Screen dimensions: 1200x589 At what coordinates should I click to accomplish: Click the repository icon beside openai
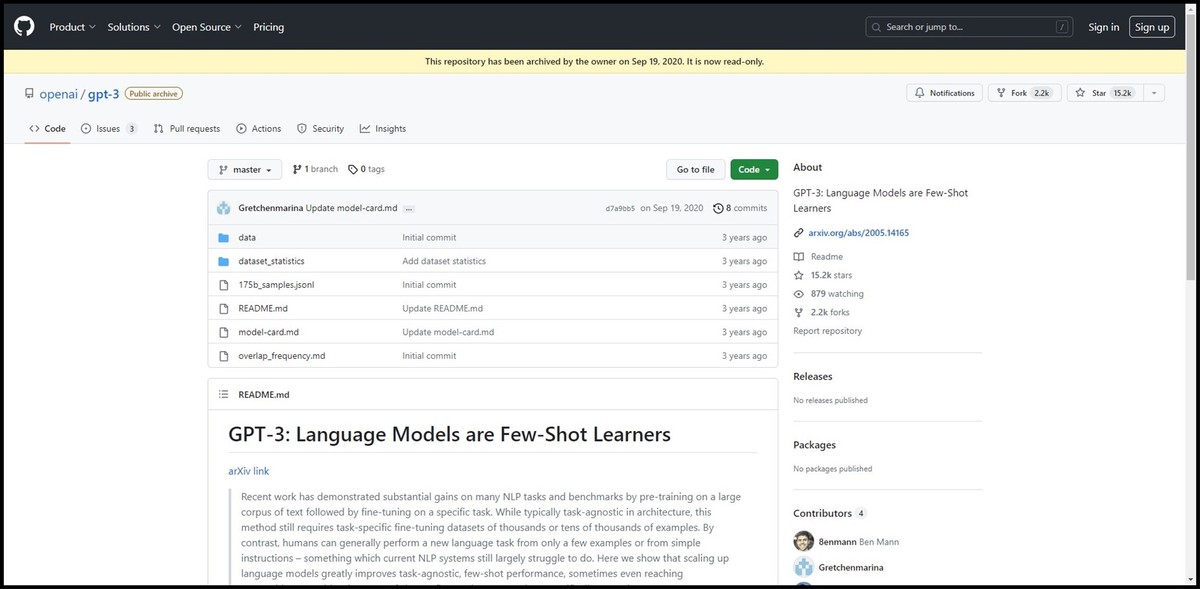[x=29, y=93]
